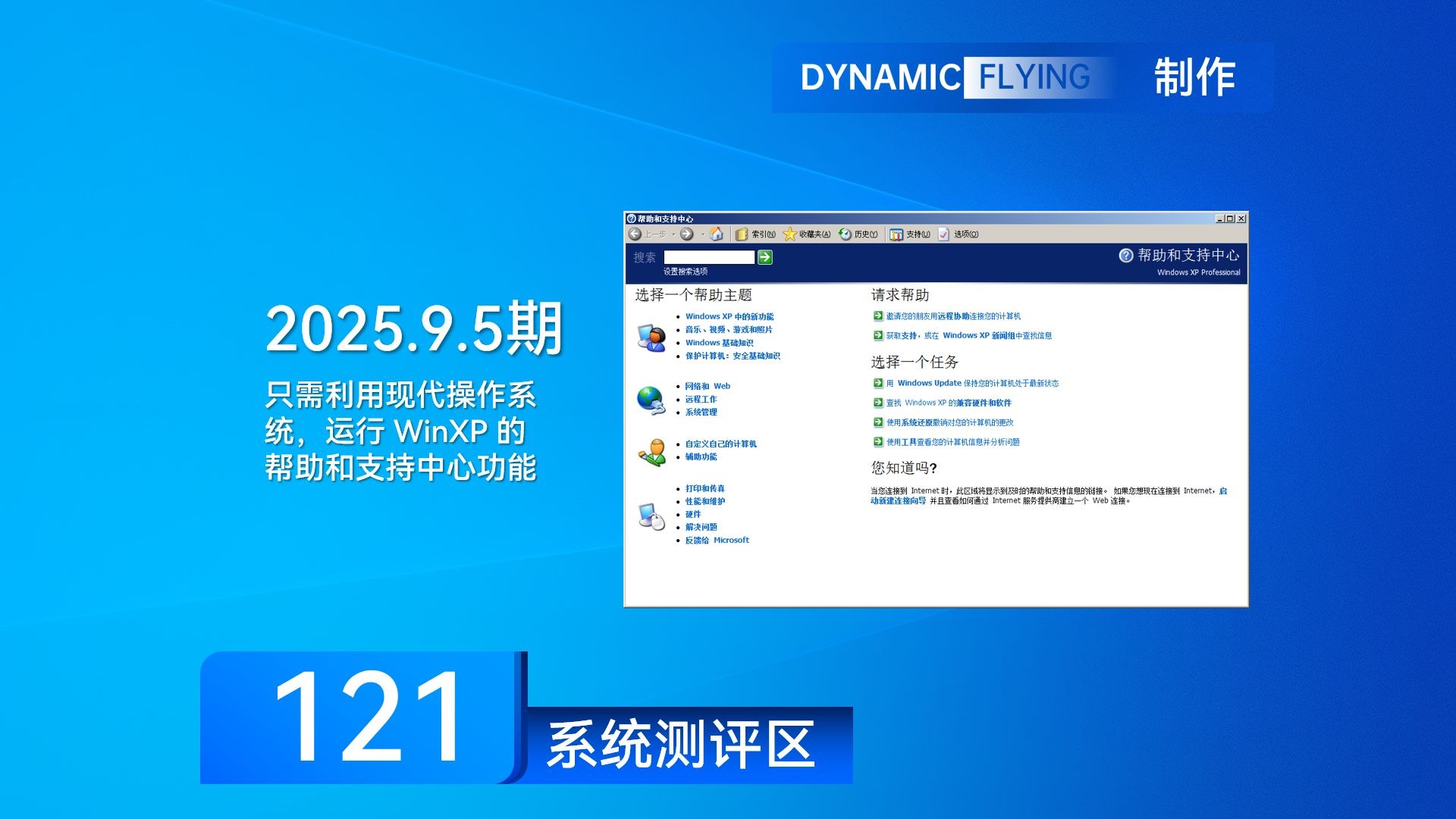Click the Forward arrow toolbar icon
The height and width of the screenshot is (819, 1456).
[x=687, y=234]
